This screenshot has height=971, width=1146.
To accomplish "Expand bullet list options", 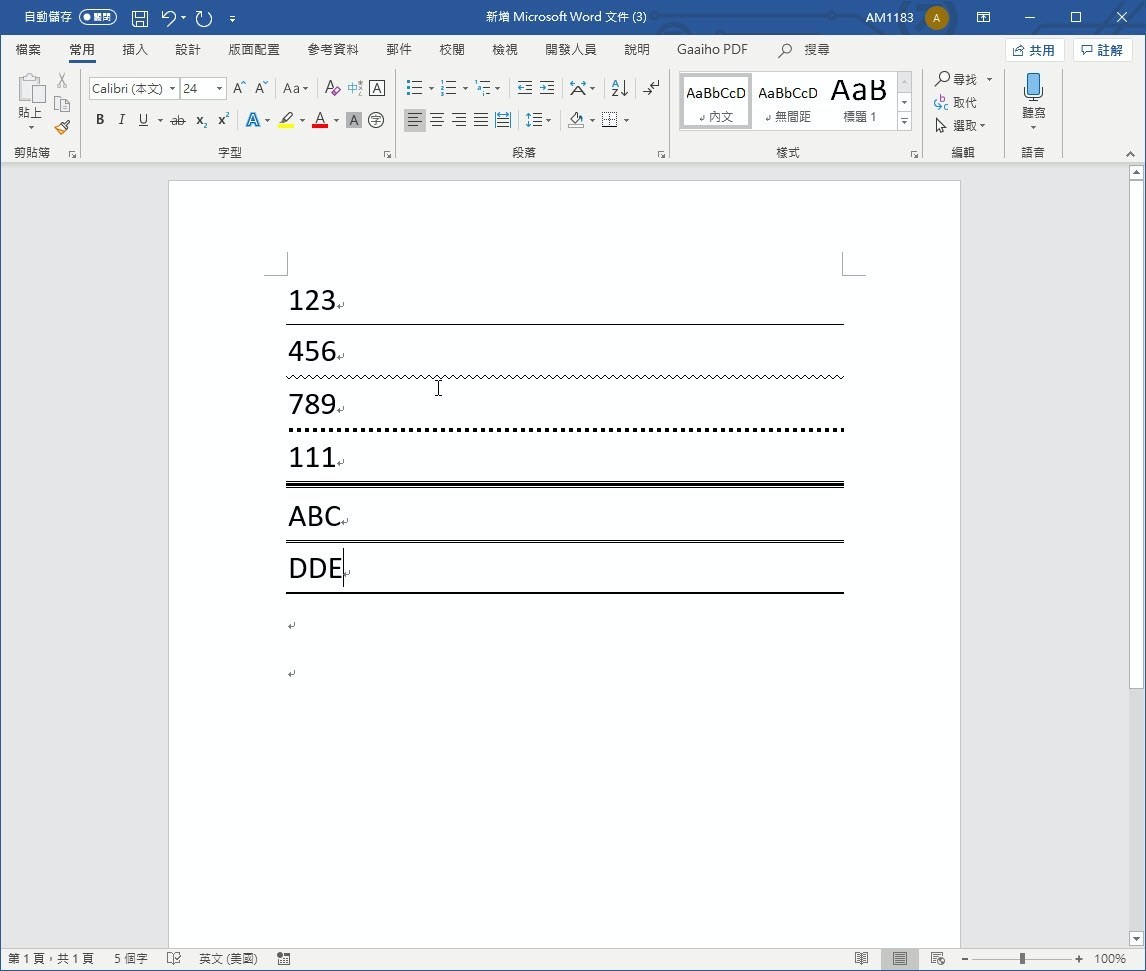I will click(x=431, y=88).
